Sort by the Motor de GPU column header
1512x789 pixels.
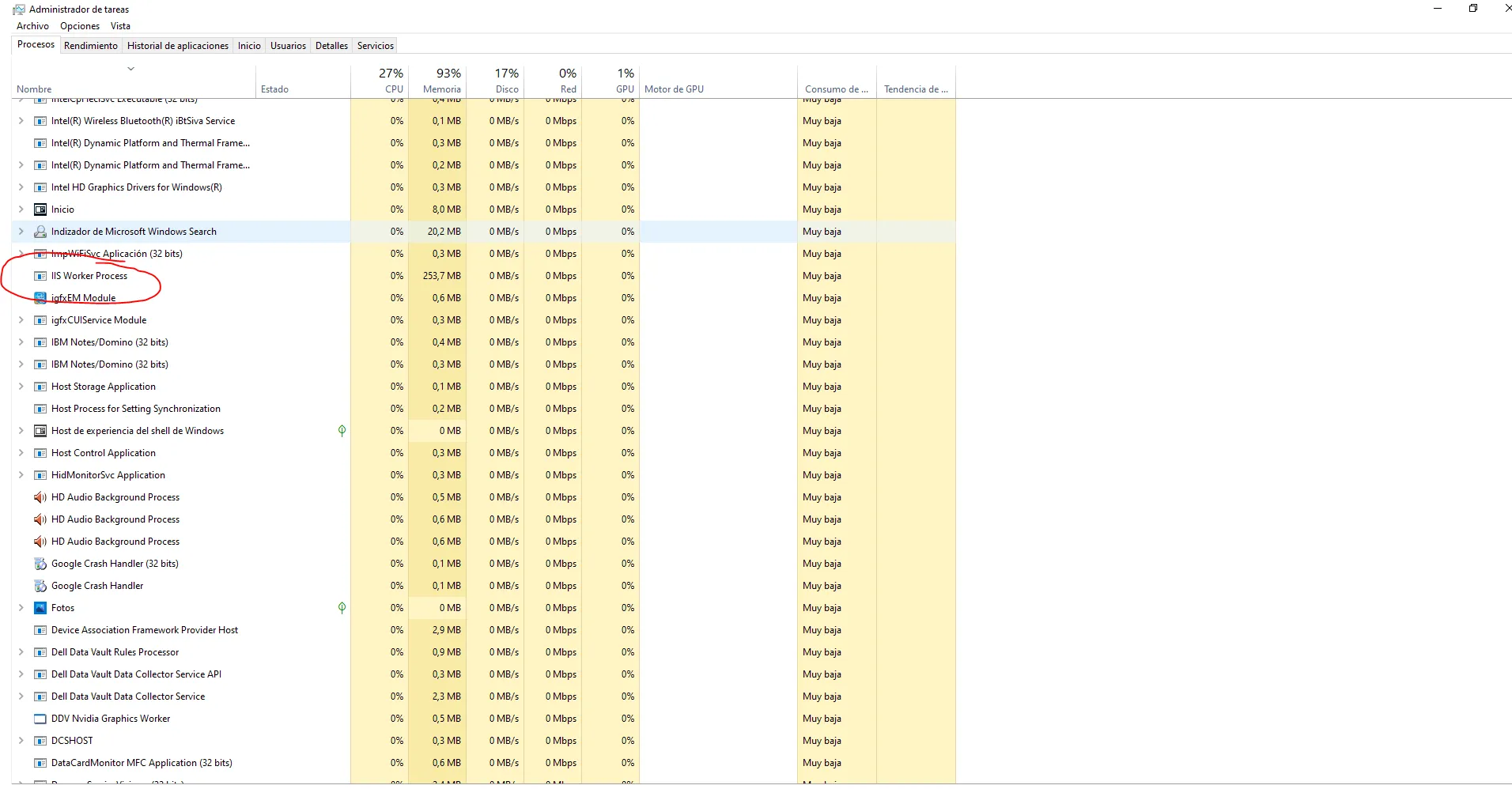(x=719, y=81)
